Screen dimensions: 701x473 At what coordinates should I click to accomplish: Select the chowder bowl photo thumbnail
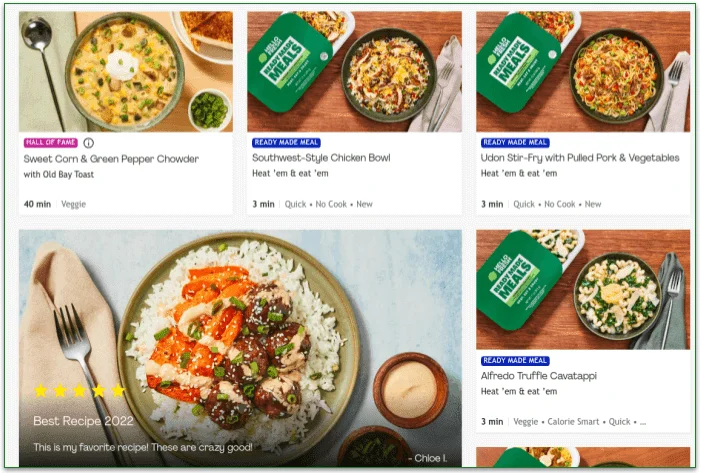click(125, 71)
